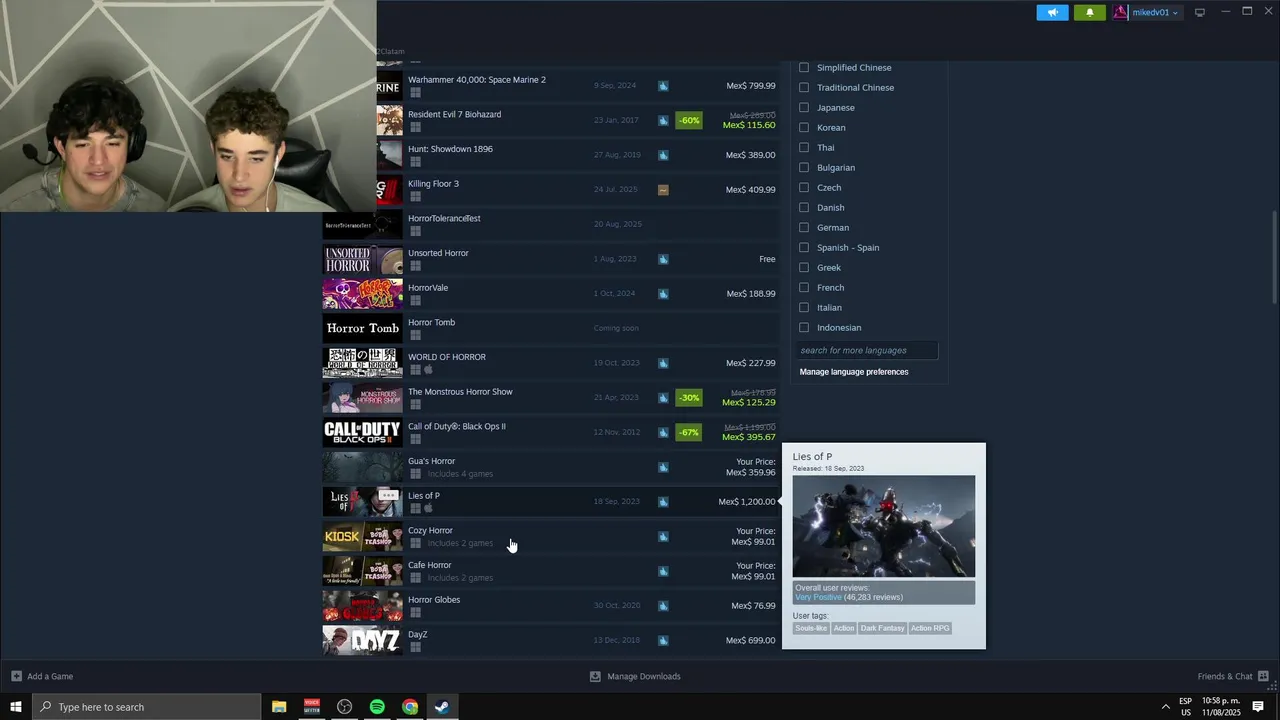Click the page vertical scrollbar

(x=1274, y=257)
